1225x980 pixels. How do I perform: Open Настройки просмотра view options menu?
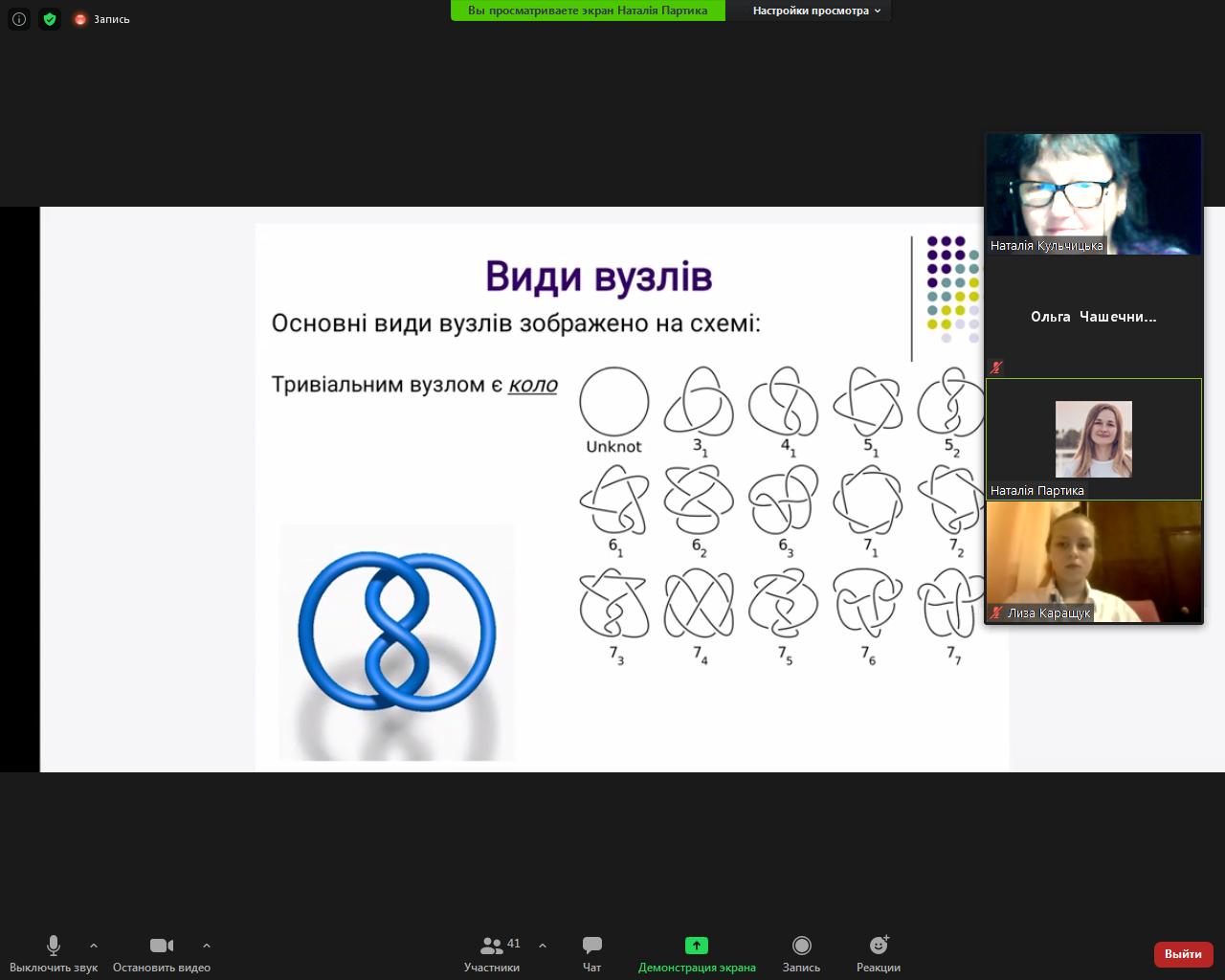pos(815,11)
